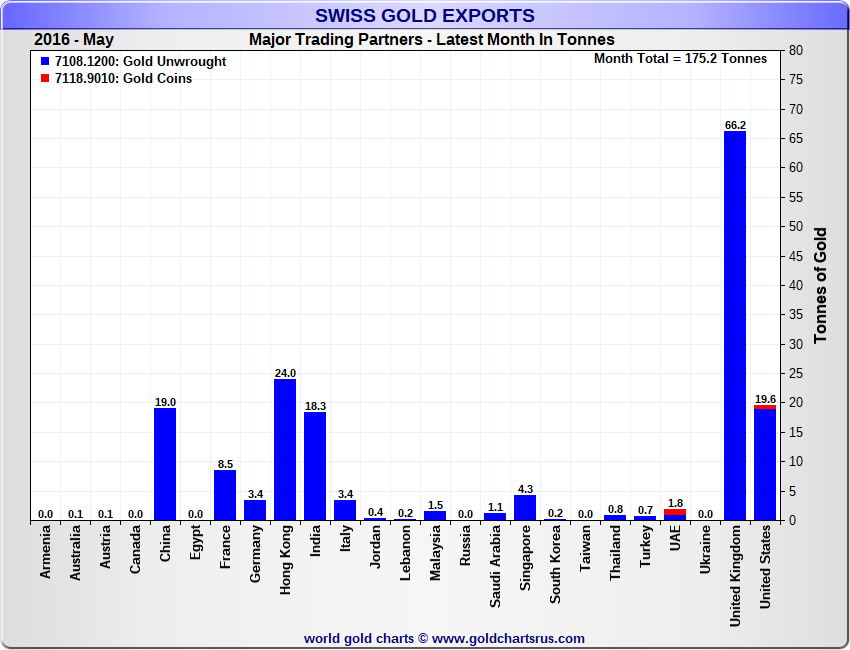
Task: Click the 'Armenia' axis label
Action: click(46, 552)
